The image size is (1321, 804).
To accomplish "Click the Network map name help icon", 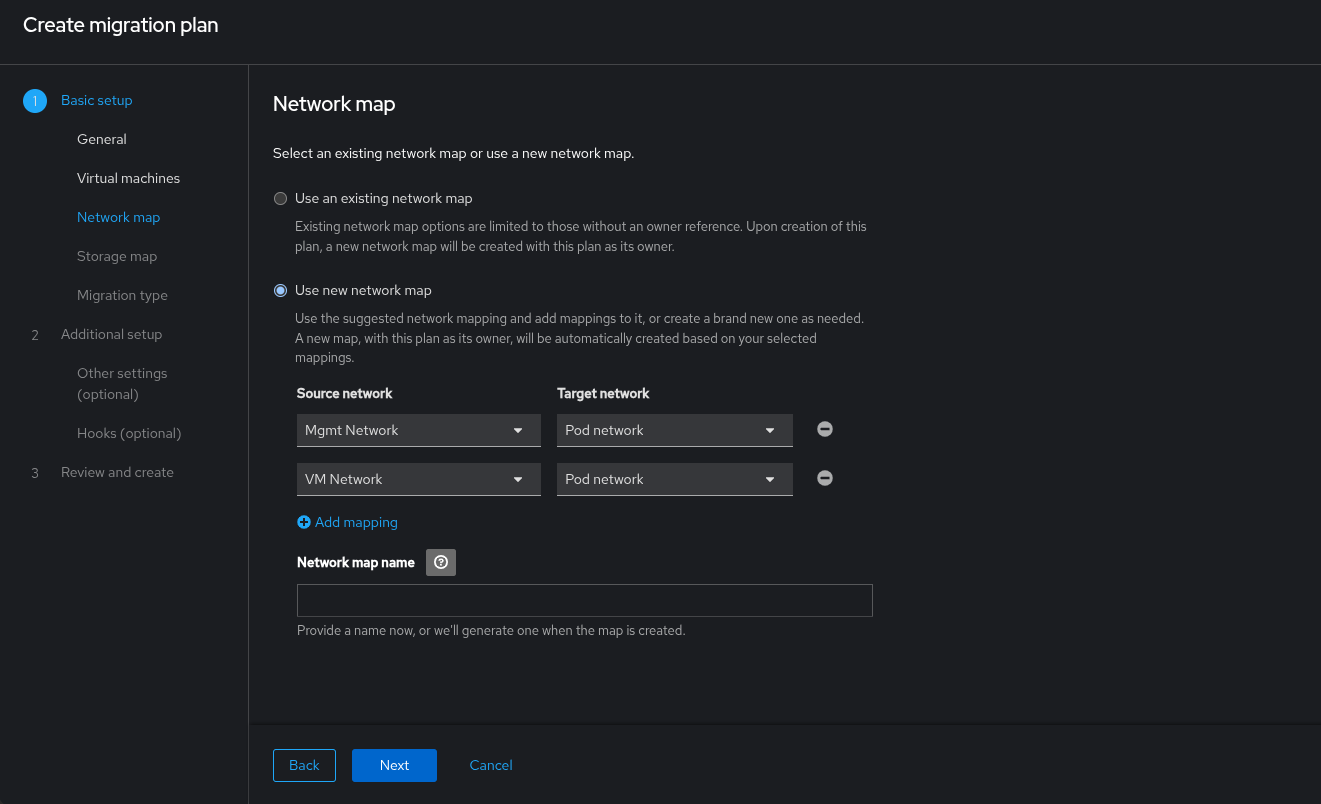I will (x=441, y=562).
